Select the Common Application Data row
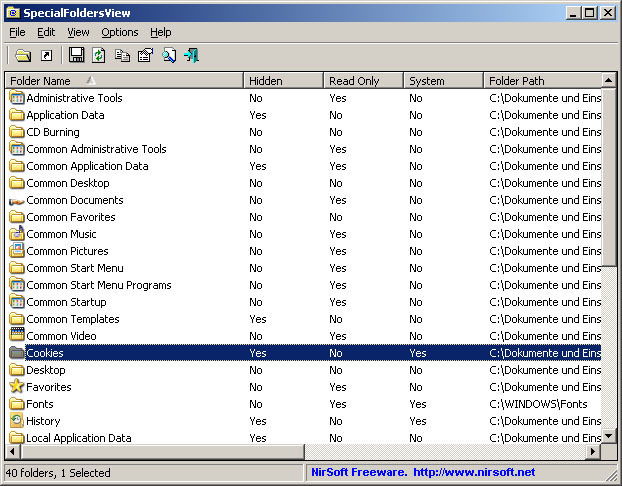 pyautogui.click(x=305, y=166)
